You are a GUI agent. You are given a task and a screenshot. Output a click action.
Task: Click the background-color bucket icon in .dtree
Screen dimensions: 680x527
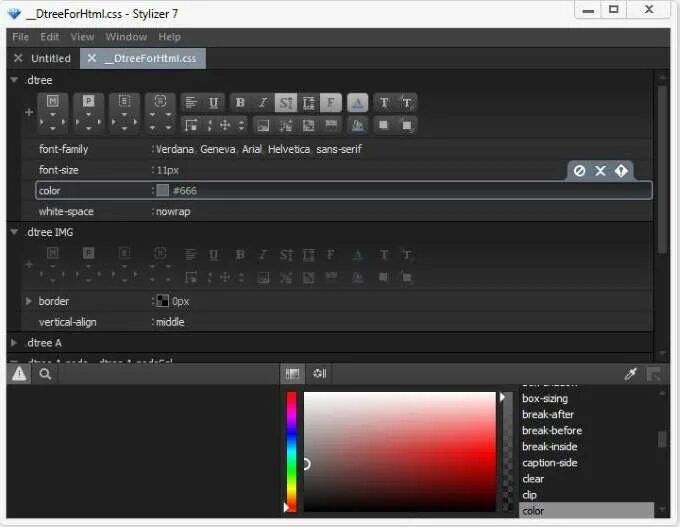pos(357,126)
